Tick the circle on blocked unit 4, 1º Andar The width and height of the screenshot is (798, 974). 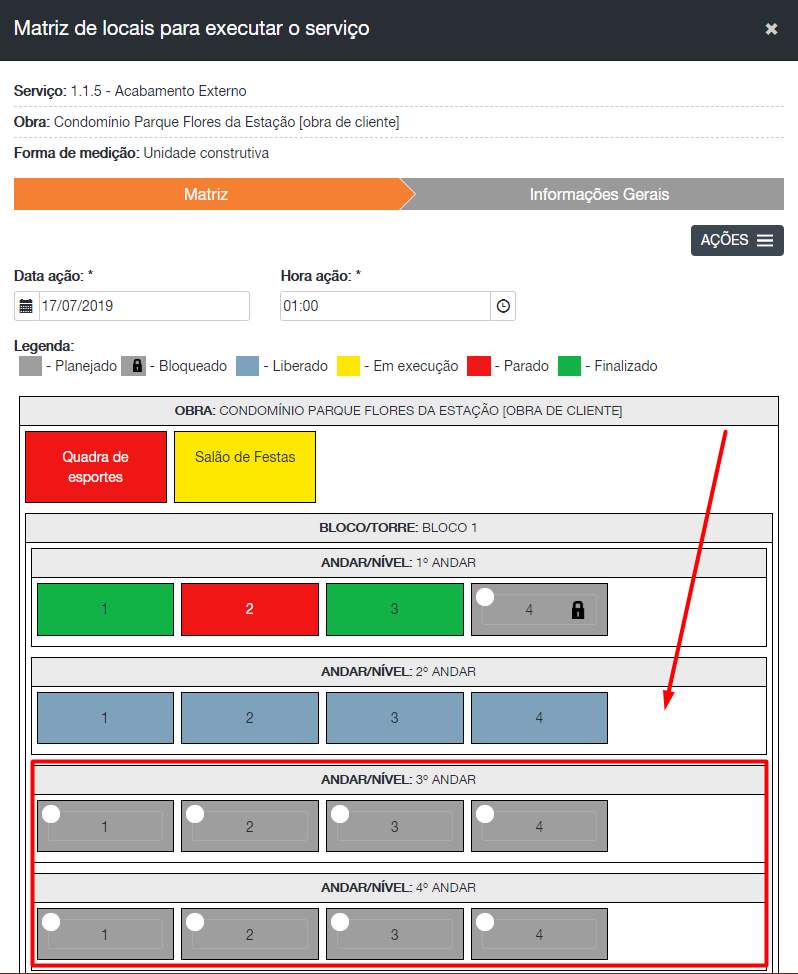pos(485,597)
